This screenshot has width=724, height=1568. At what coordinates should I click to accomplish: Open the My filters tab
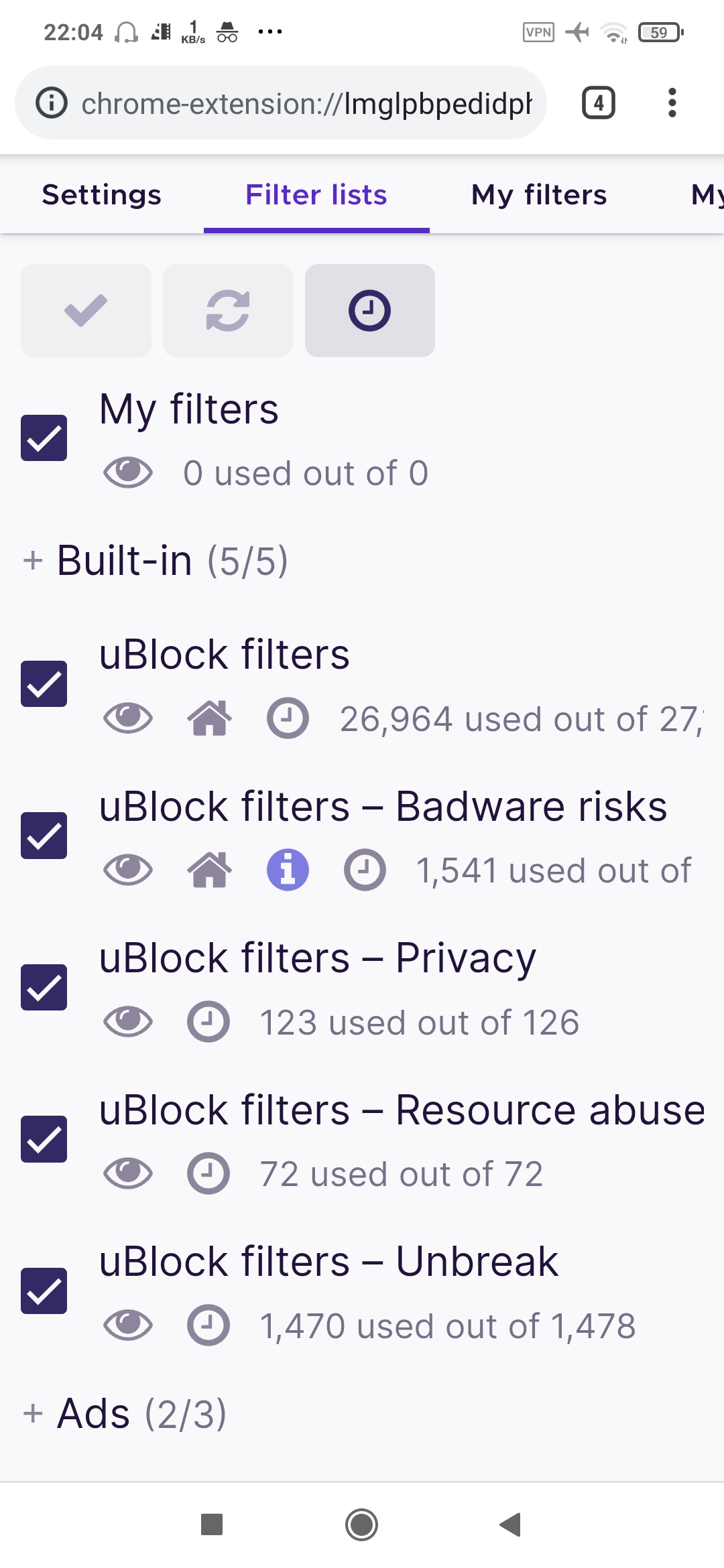[538, 194]
